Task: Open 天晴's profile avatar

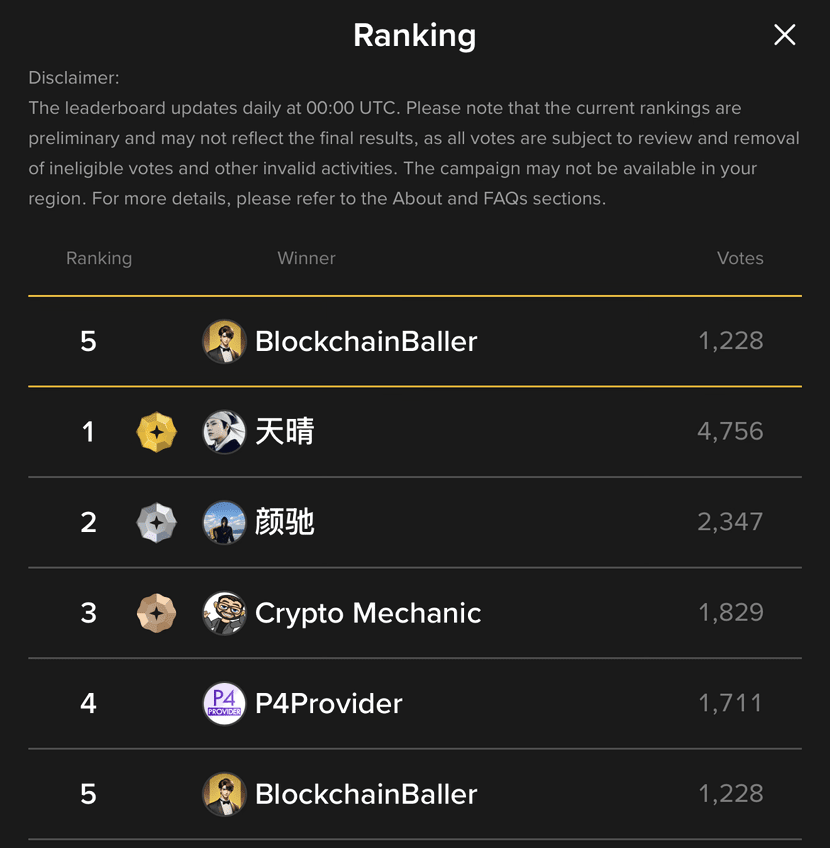Action: coord(224,432)
